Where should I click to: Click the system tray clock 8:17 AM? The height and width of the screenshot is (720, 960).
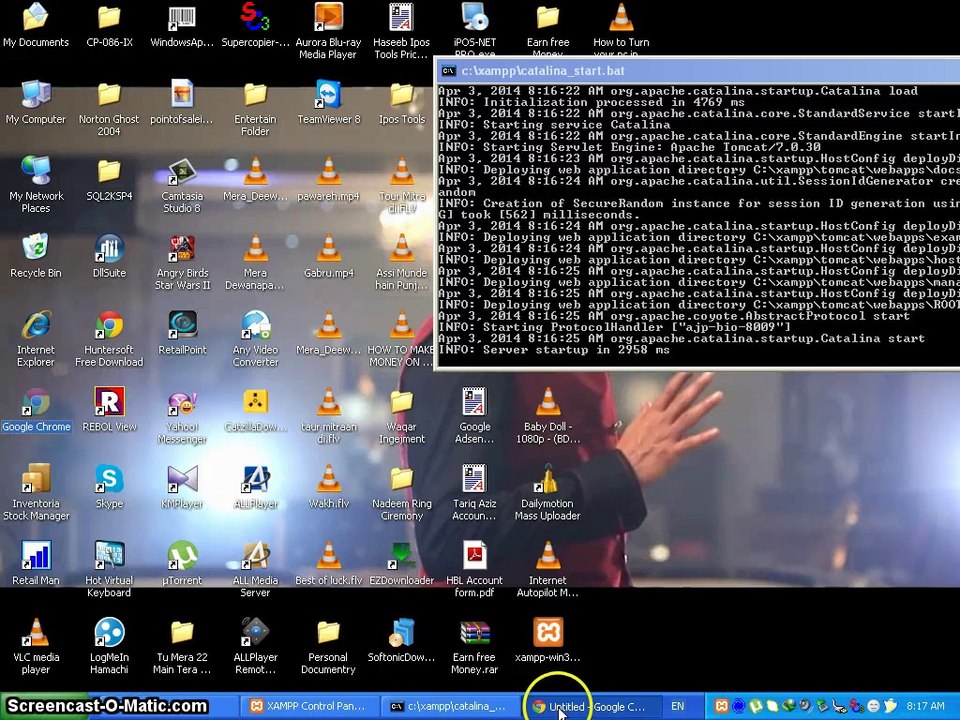tap(925, 706)
